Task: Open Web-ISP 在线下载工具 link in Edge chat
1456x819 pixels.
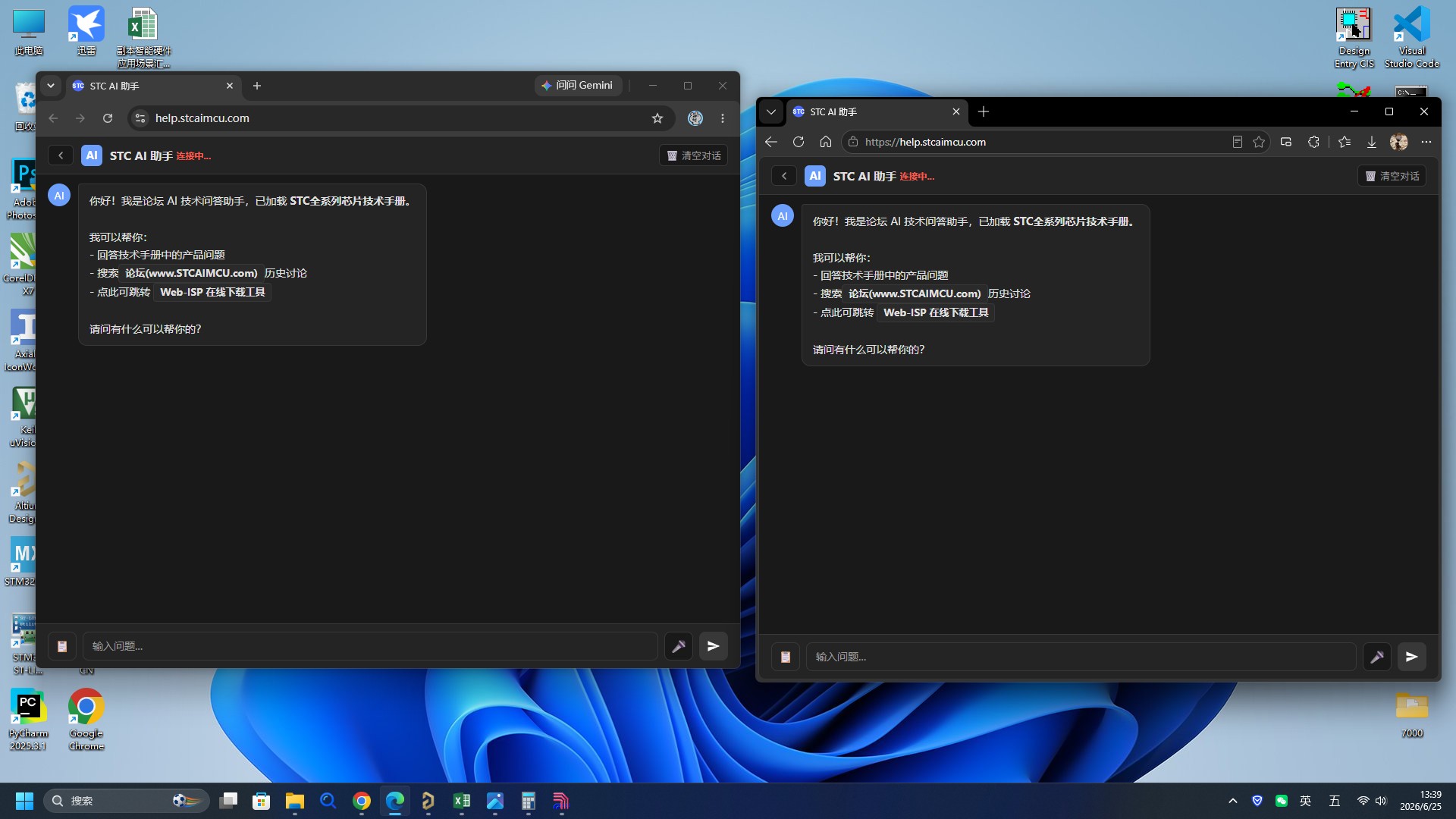Action: (x=936, y=312)
